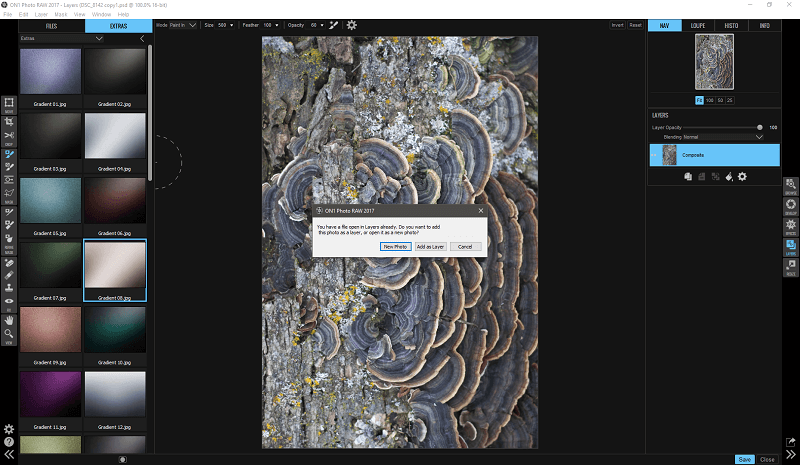The image size is (800, 465).
Task: Select Gradient 04.jpg thumbnail
Action: click(x=115, y=136)
